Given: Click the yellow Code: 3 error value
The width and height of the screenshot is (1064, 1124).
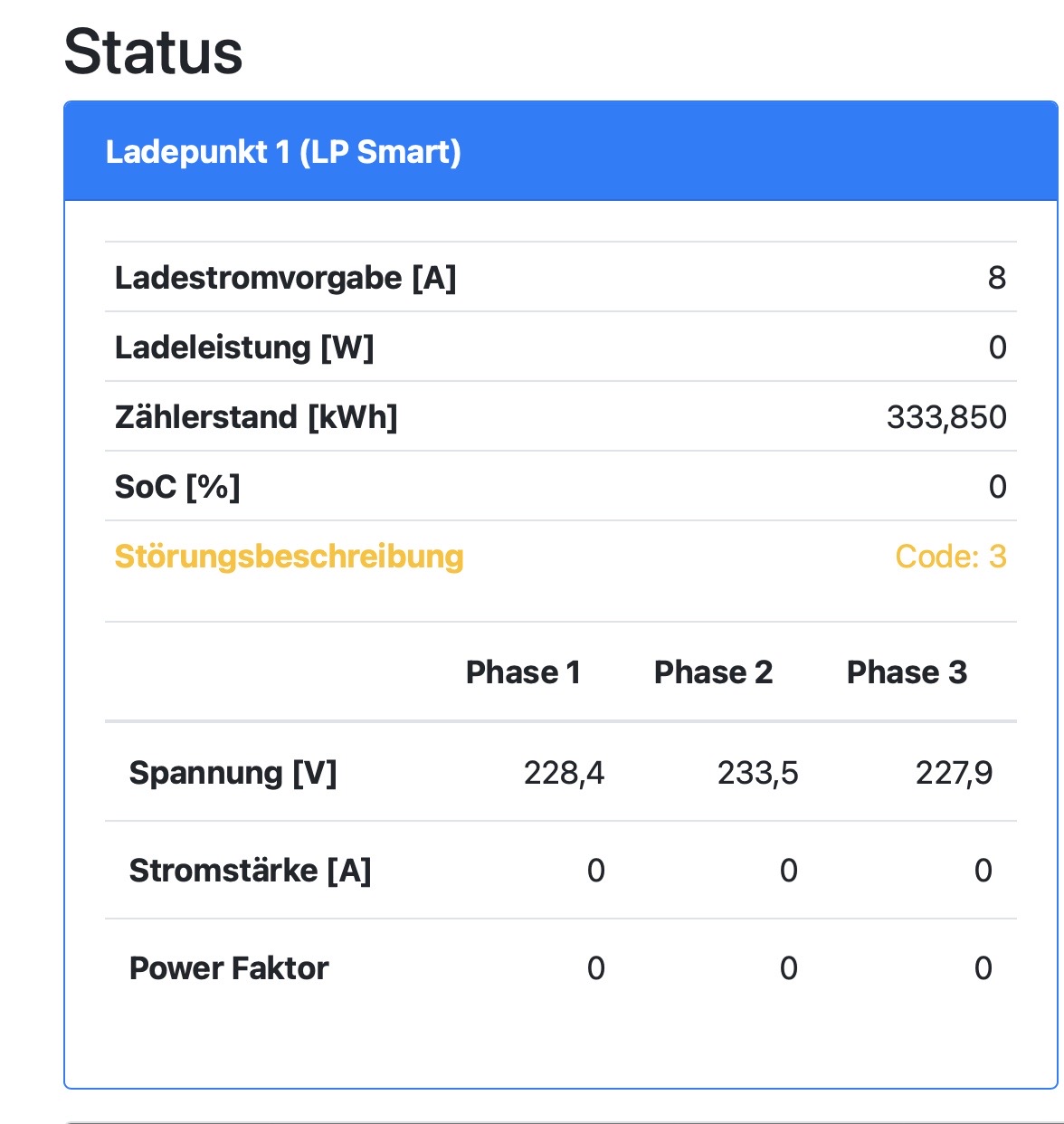Looking at the screenshot, I should point(950,557).
